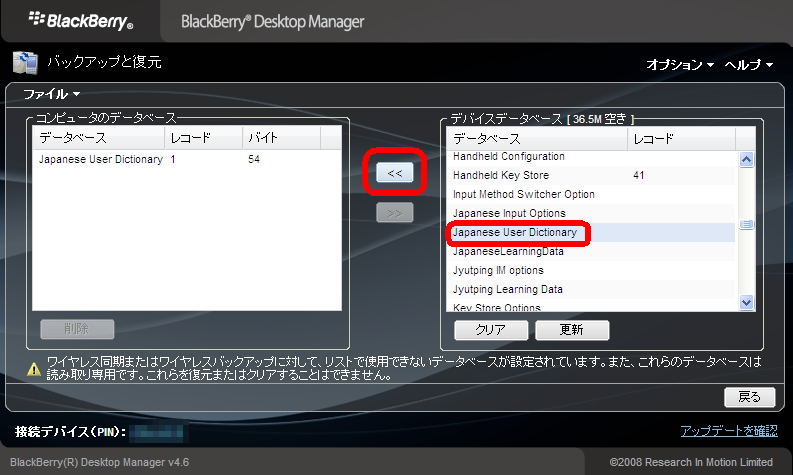The width and height of the screenshot is (793, 475).
Task: Click the レコード header in device list
Action: [x=681, y=139]
